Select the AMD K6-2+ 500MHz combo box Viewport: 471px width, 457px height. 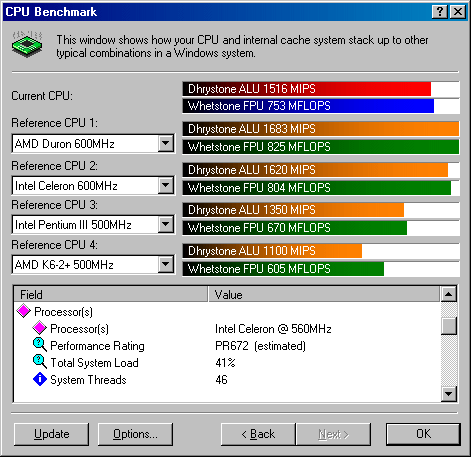[93, 265]
